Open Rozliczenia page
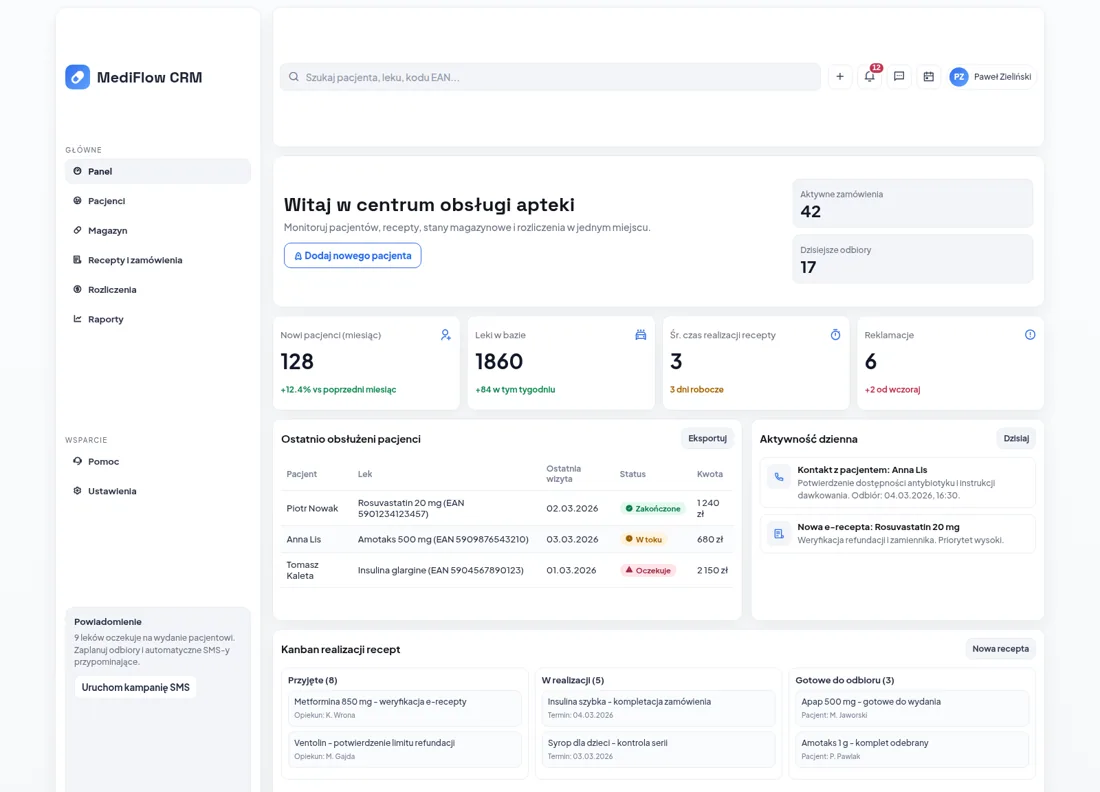 [x=158, y=289]
